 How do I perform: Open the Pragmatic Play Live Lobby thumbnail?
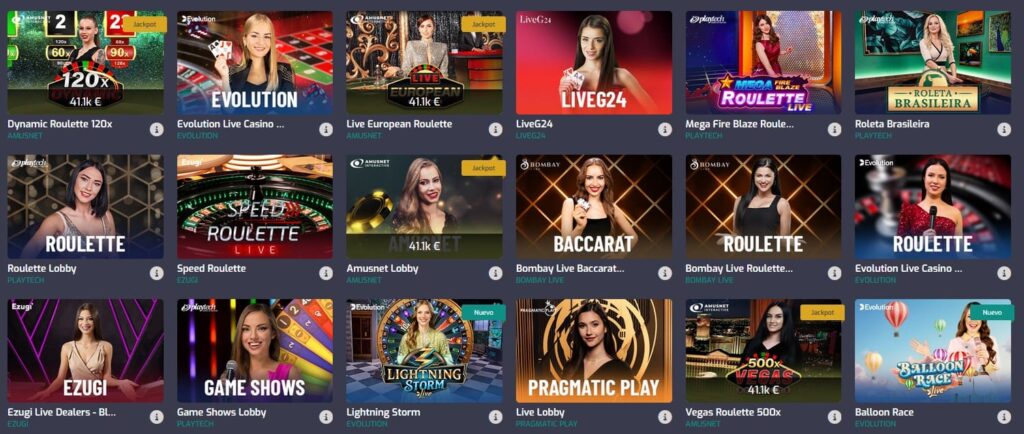tap(594, 350)
